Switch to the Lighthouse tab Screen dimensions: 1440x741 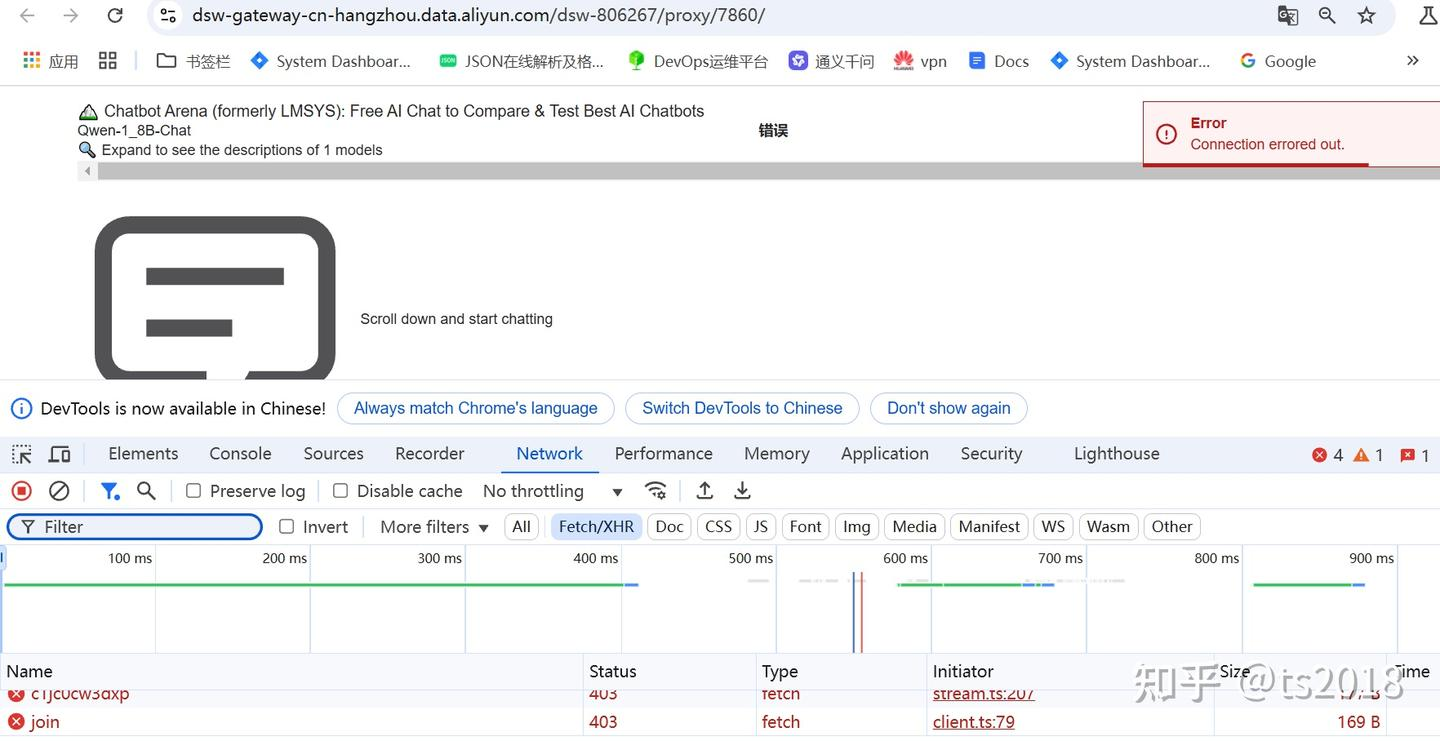[x=1117, y=454]
